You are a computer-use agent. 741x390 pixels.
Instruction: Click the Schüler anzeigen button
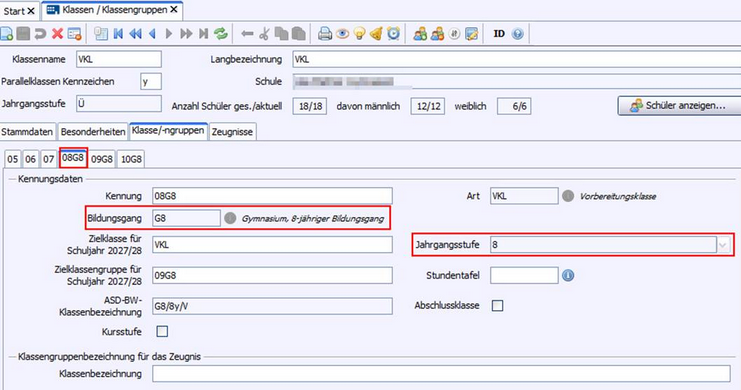679,105
